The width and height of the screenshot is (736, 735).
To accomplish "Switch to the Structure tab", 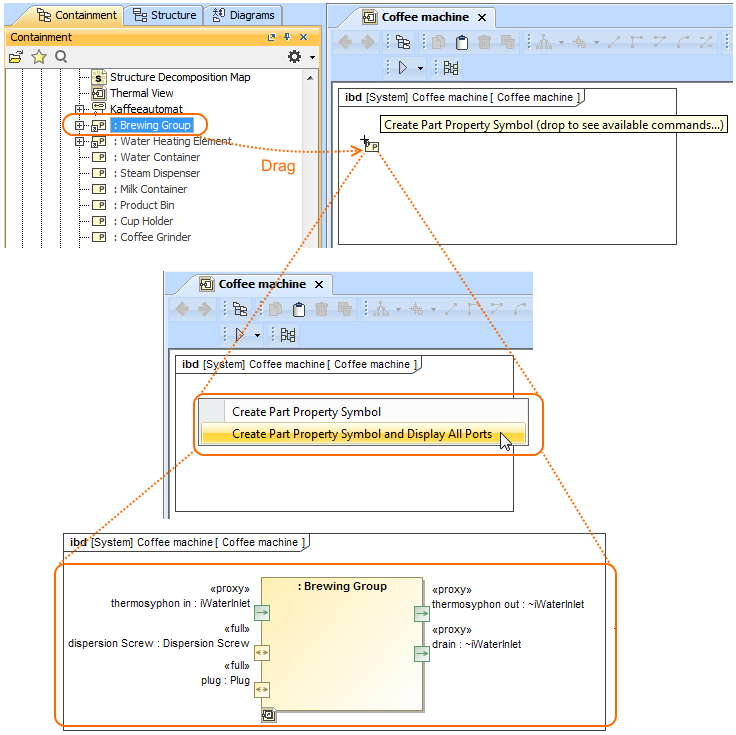I will [165, 15].
